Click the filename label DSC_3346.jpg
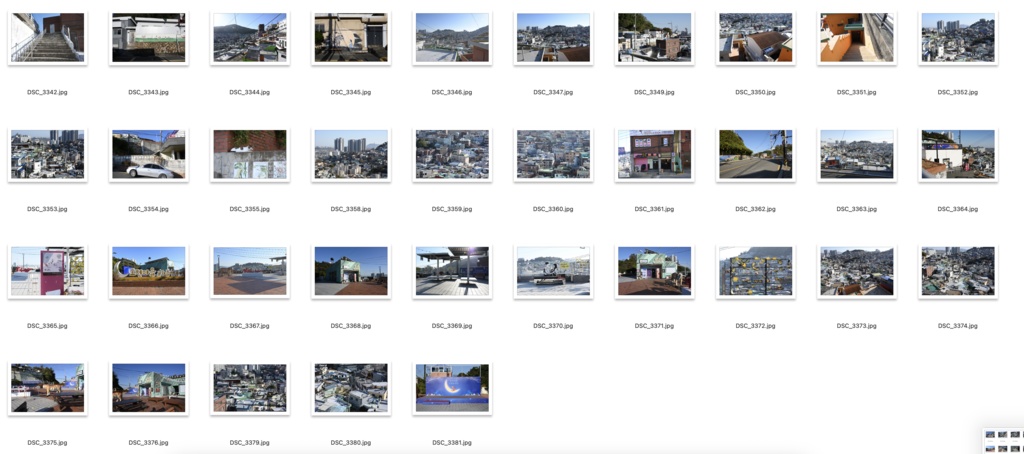 (x=452, y=92)
